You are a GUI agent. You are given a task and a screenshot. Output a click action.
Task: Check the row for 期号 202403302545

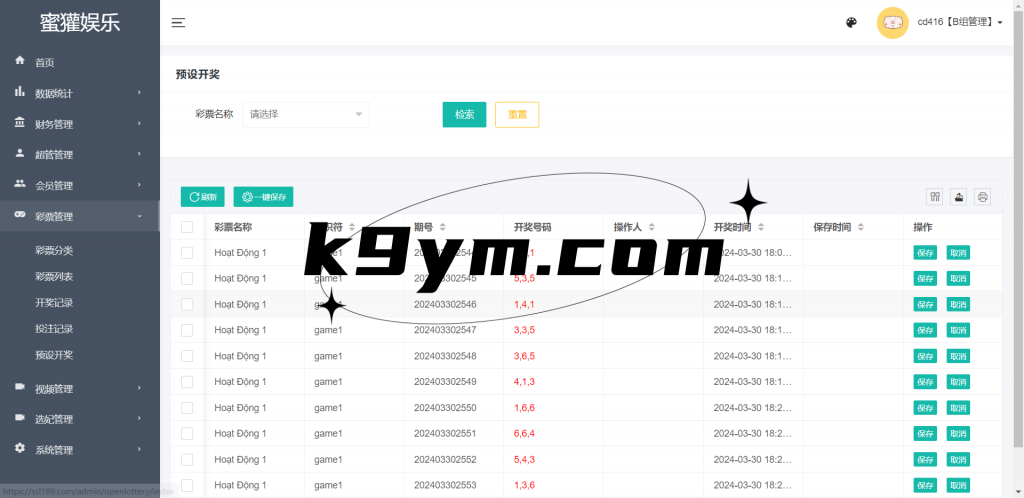187,279
